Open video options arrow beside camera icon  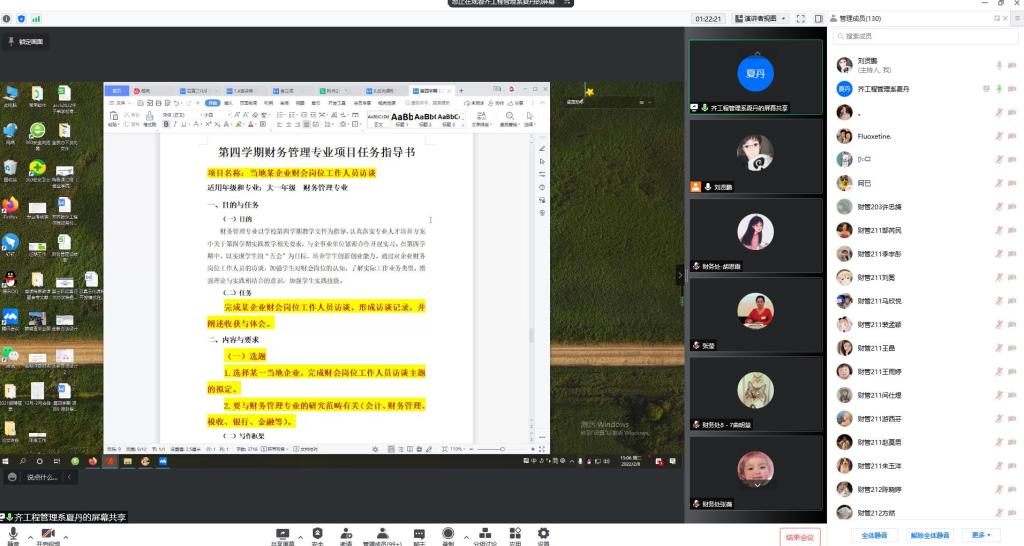[x=66, y=538]
